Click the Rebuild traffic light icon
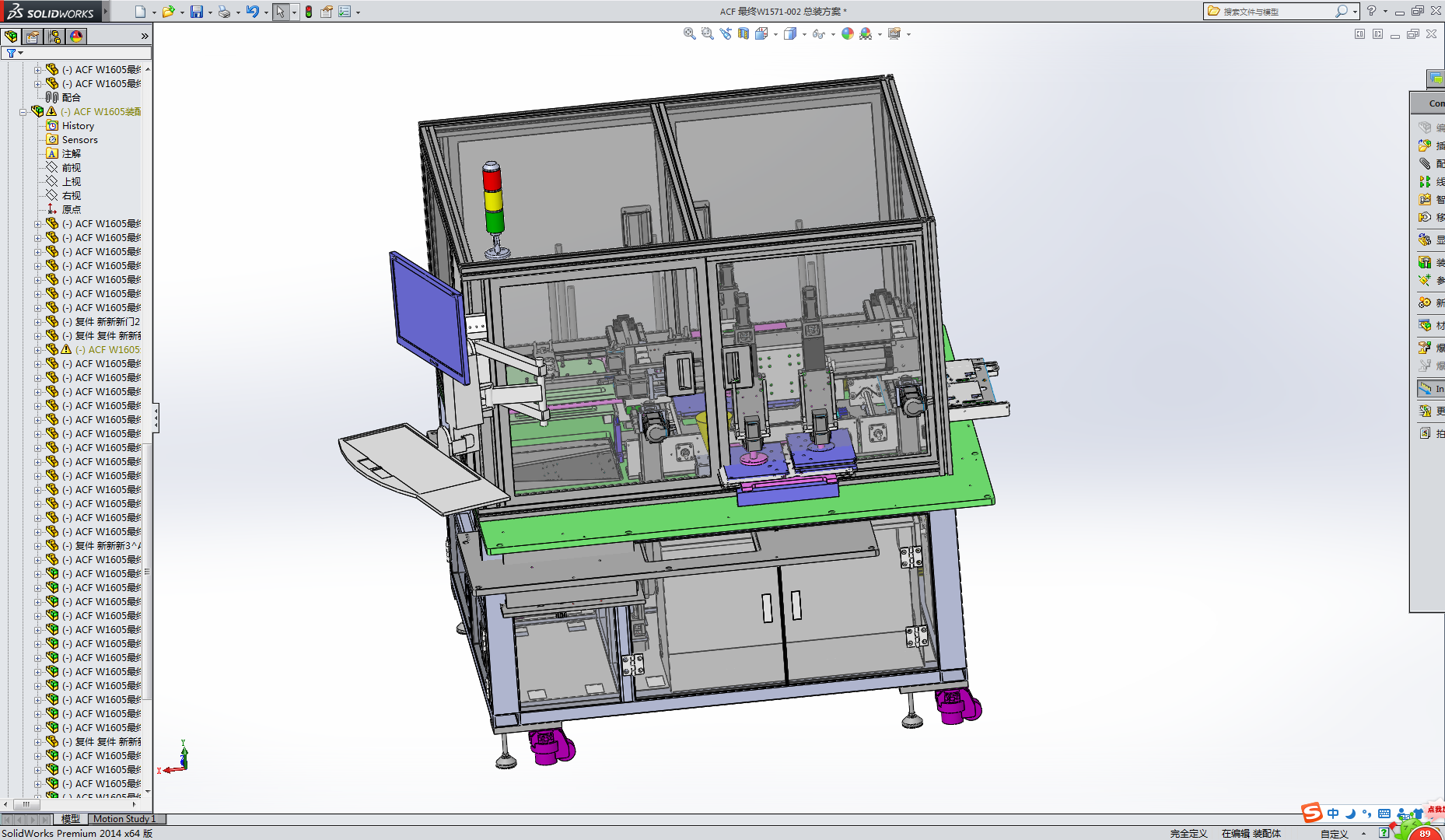 pos(309,12)
